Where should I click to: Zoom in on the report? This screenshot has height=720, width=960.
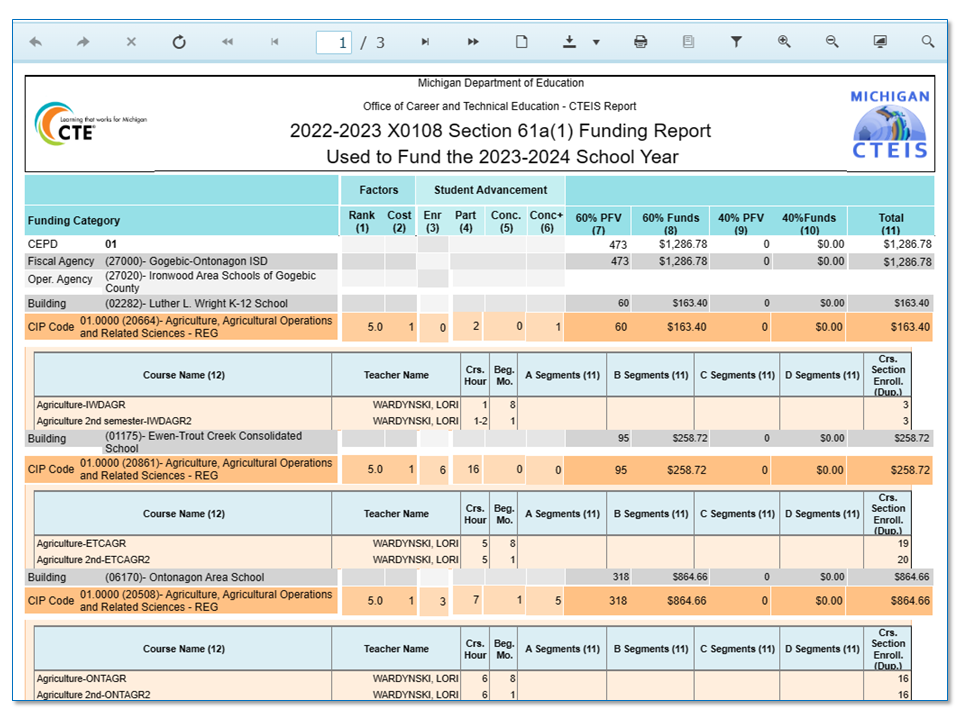point(784,42)
